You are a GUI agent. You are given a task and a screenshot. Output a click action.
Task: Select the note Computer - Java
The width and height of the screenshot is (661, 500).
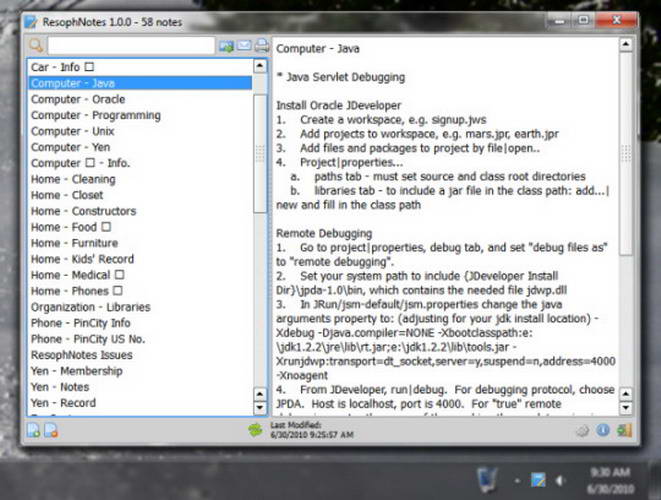coord(140,83)
